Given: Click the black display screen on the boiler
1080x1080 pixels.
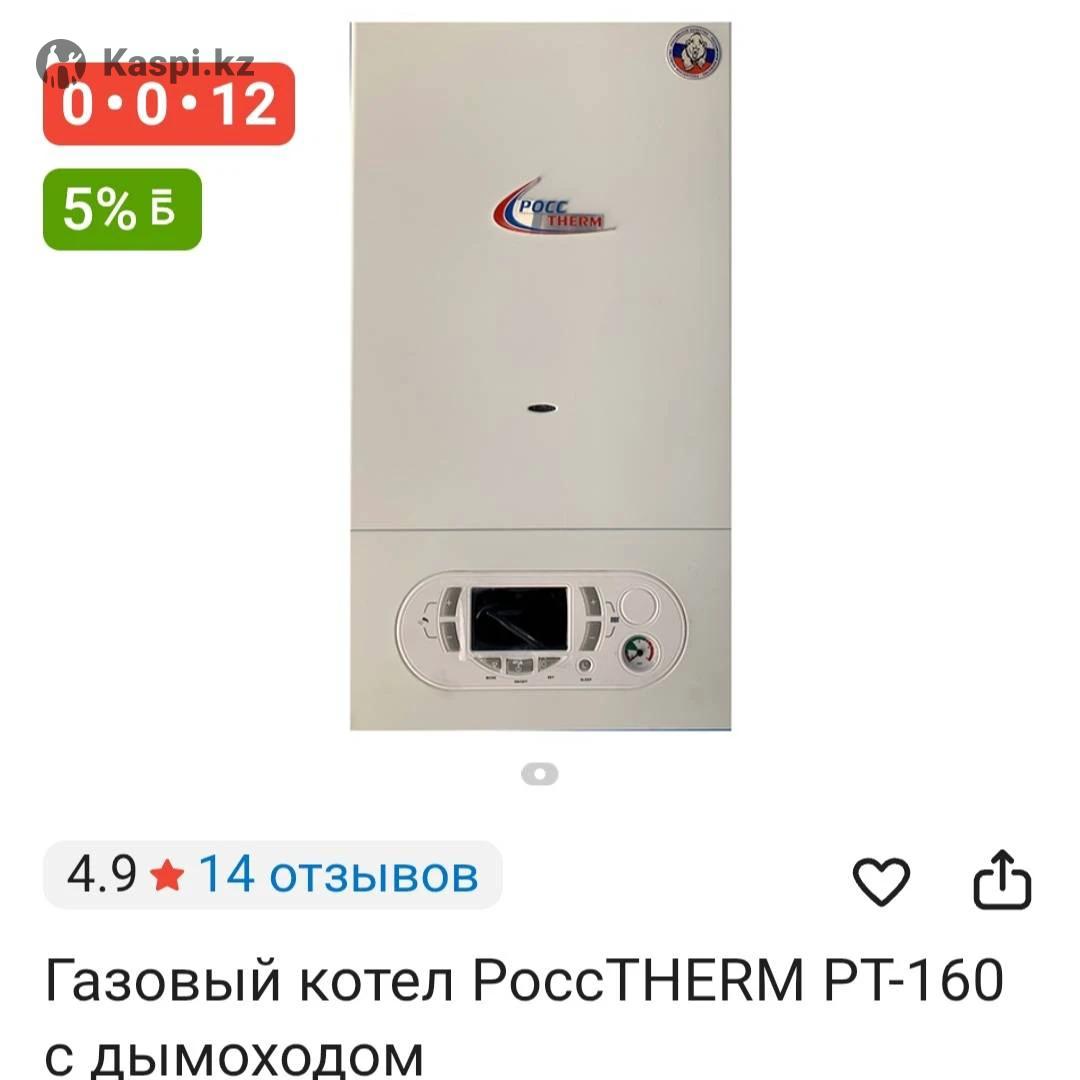Looking at the screenshot, I should [x=519, y=620].
